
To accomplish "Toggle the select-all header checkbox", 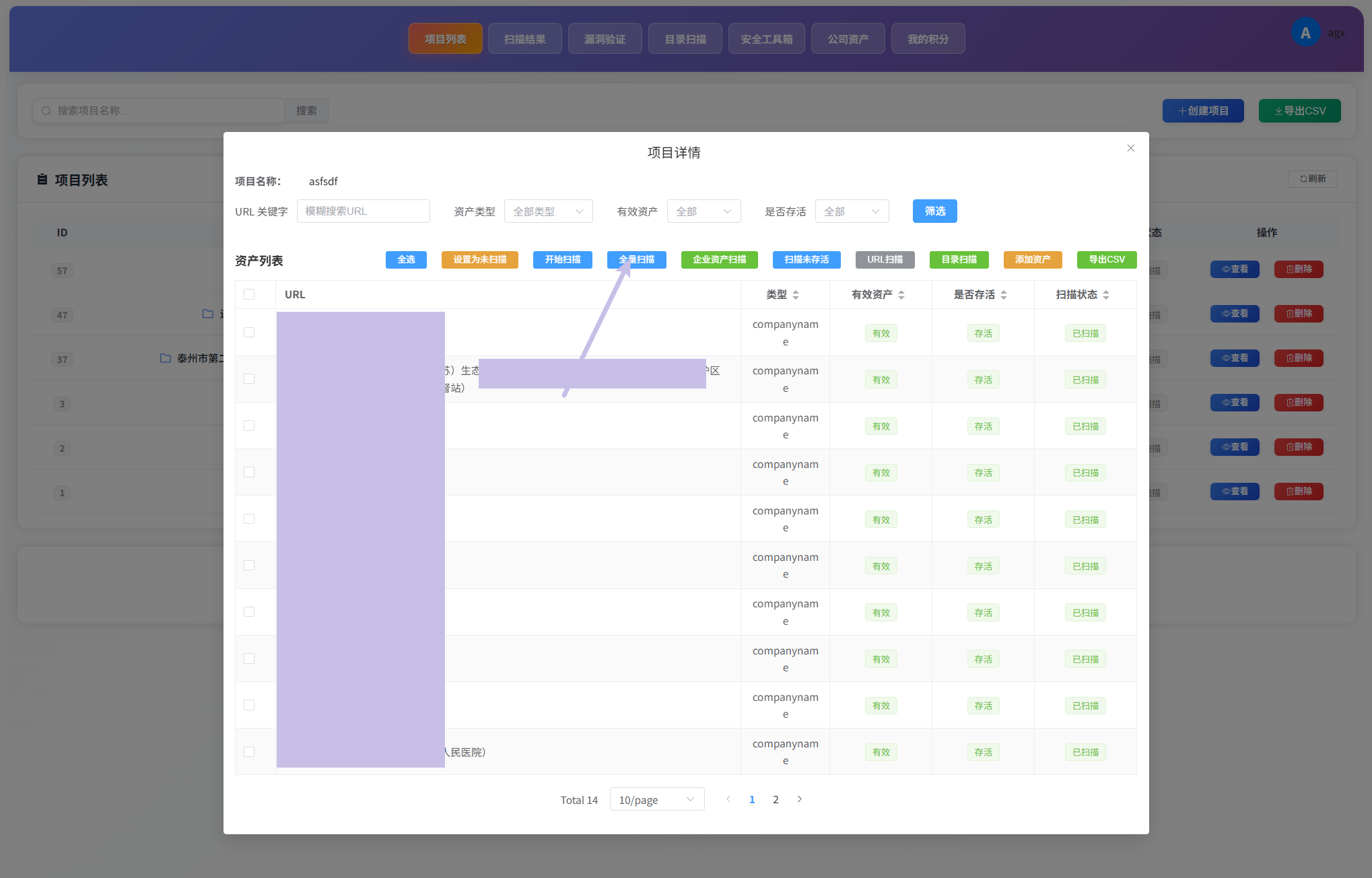I will pyautogui.click(x=249, y=294).
